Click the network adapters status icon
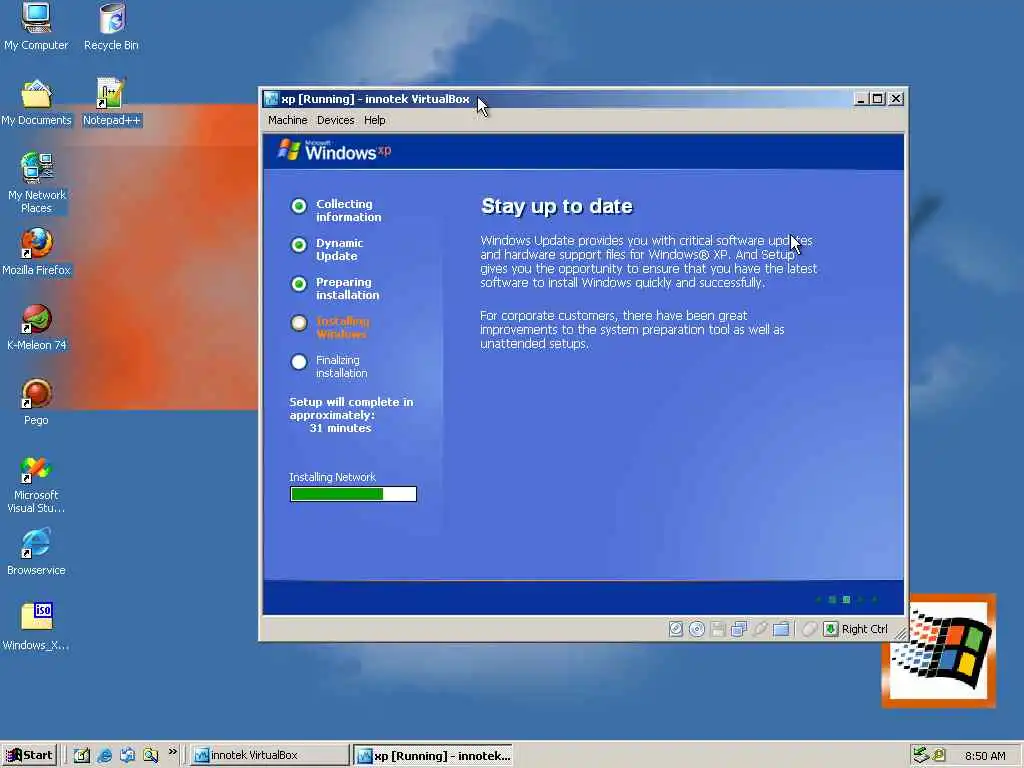This screenshot has height=768, width=1024. click(x=739, y=629)
